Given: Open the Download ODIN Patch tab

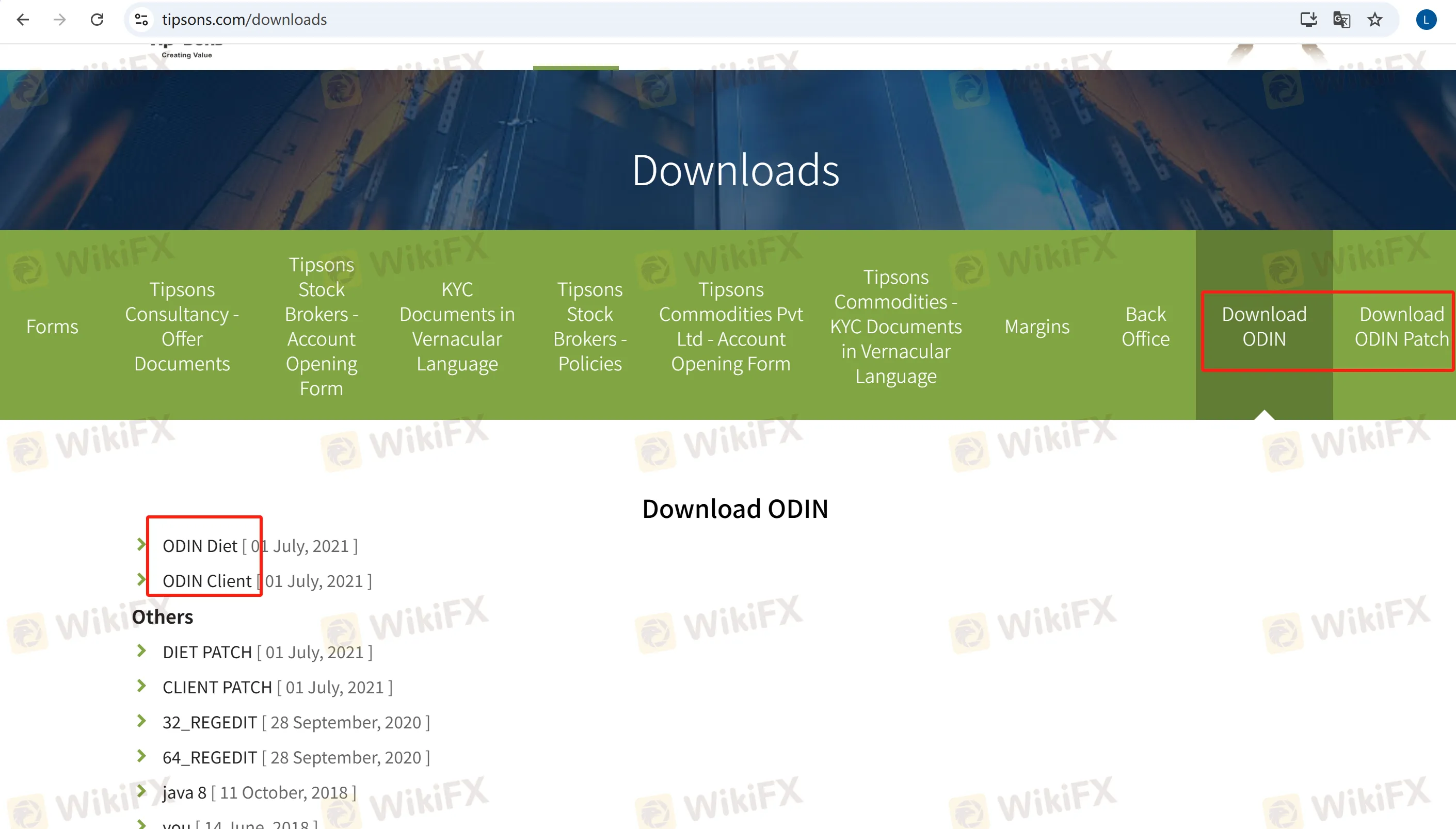Looking at the screenshot, I should tap(1401, 326).
